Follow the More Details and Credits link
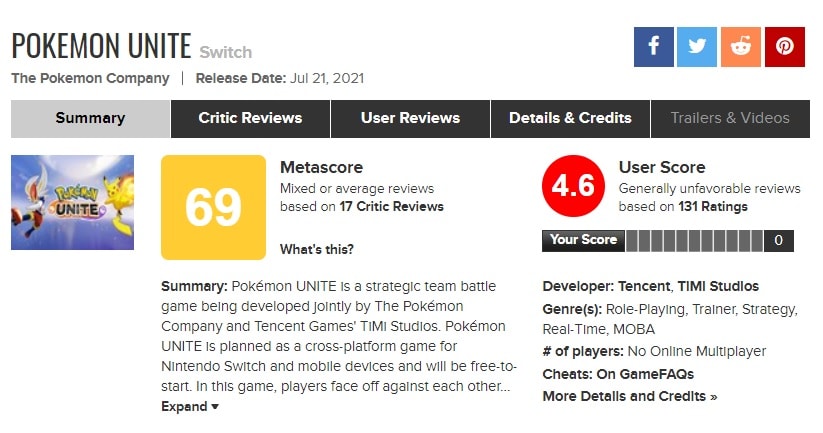The width and height of the screenshot is (823, 433). [x=630, y=397]
